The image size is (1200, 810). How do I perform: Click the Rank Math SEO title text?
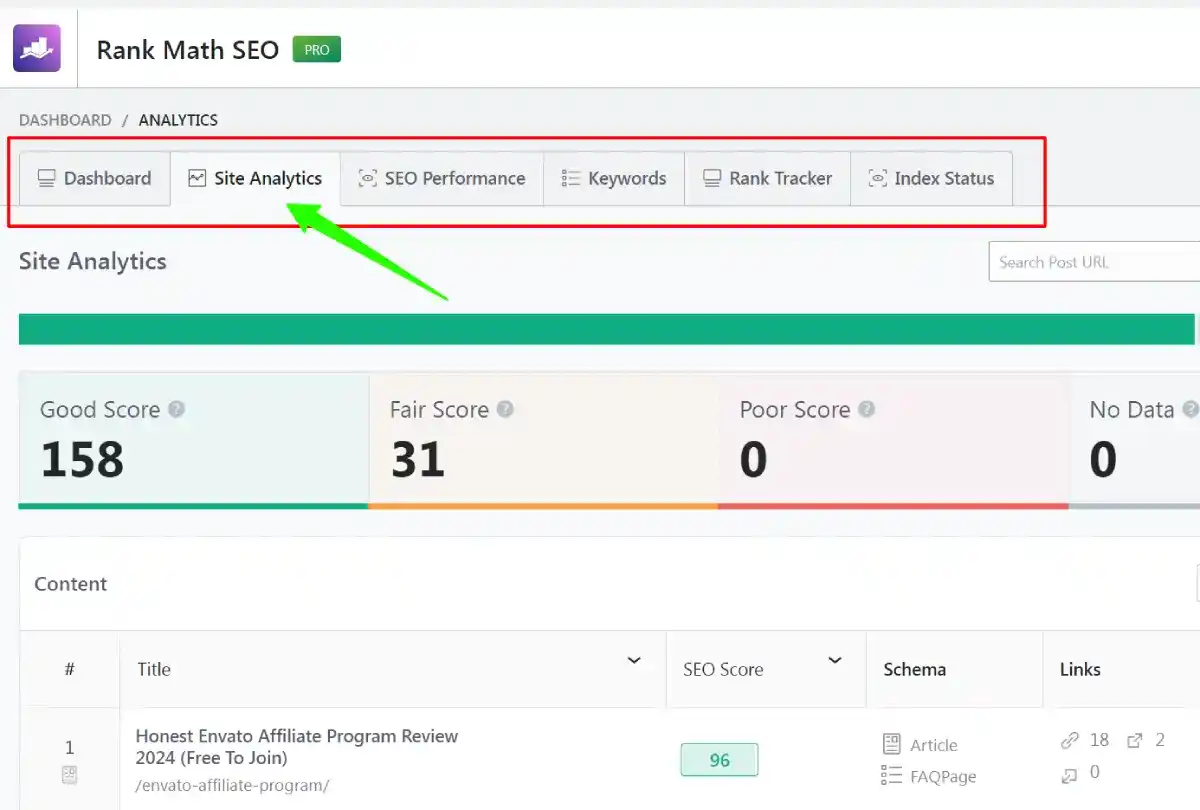click(188, 50)
